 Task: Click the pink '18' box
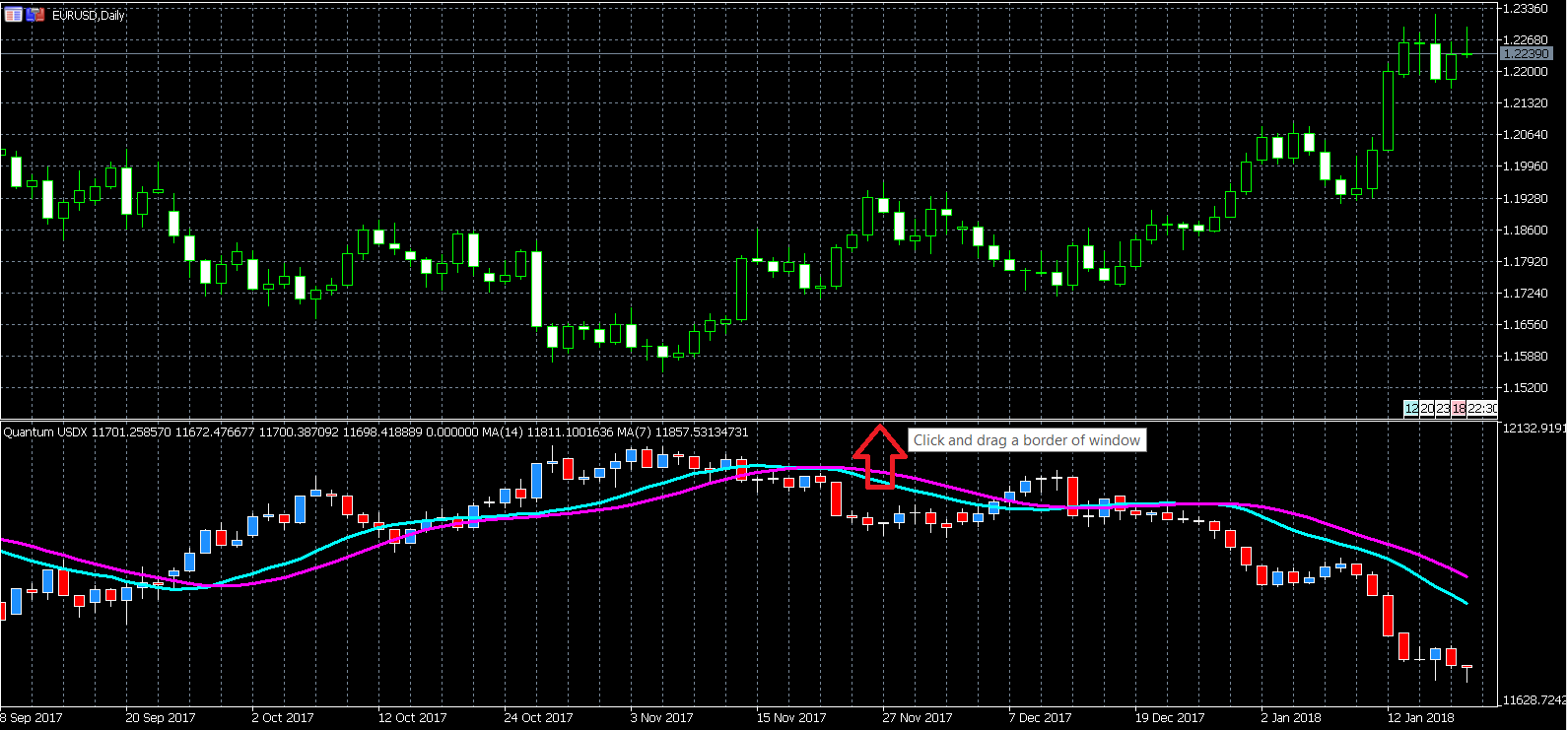pos(1458,408)
